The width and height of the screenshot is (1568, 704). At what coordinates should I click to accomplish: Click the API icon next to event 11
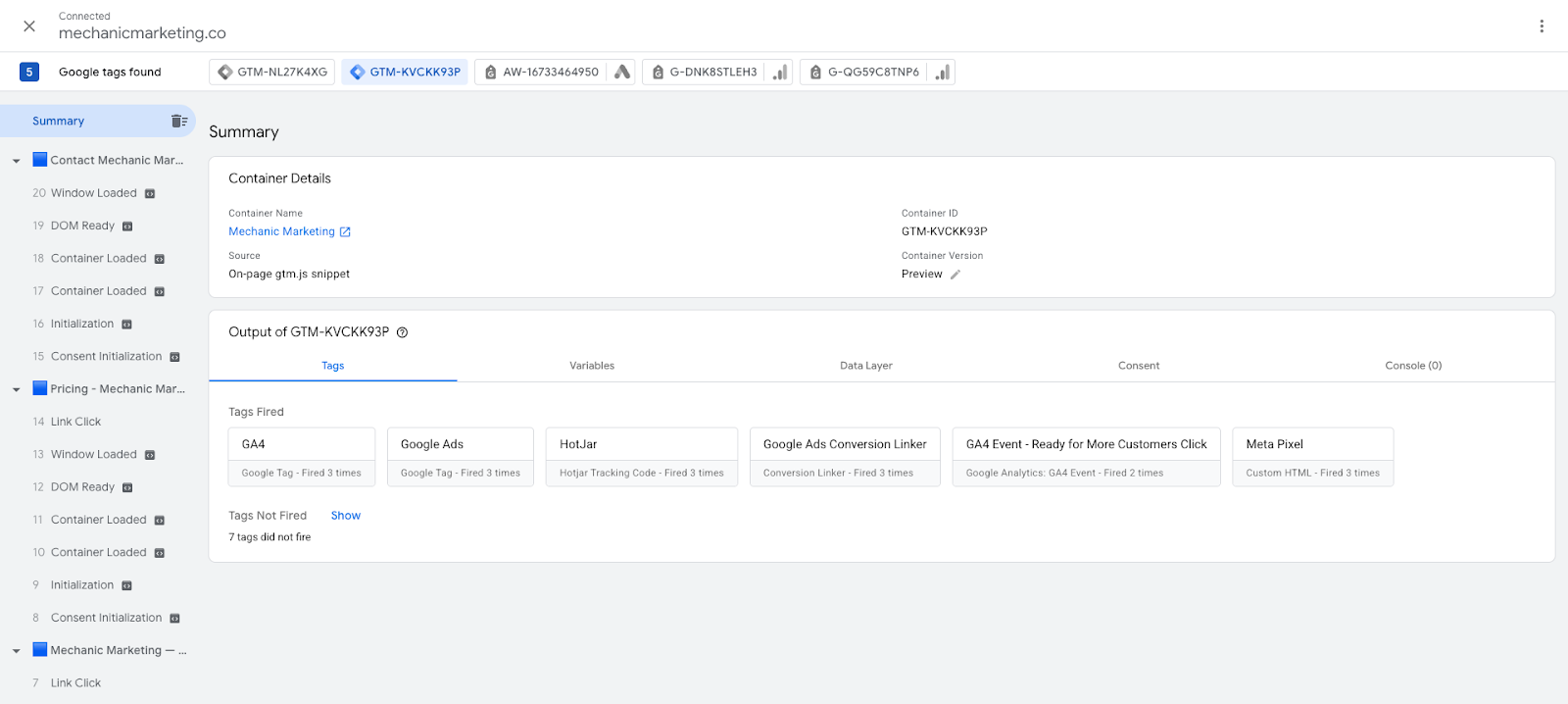point(160,521)
